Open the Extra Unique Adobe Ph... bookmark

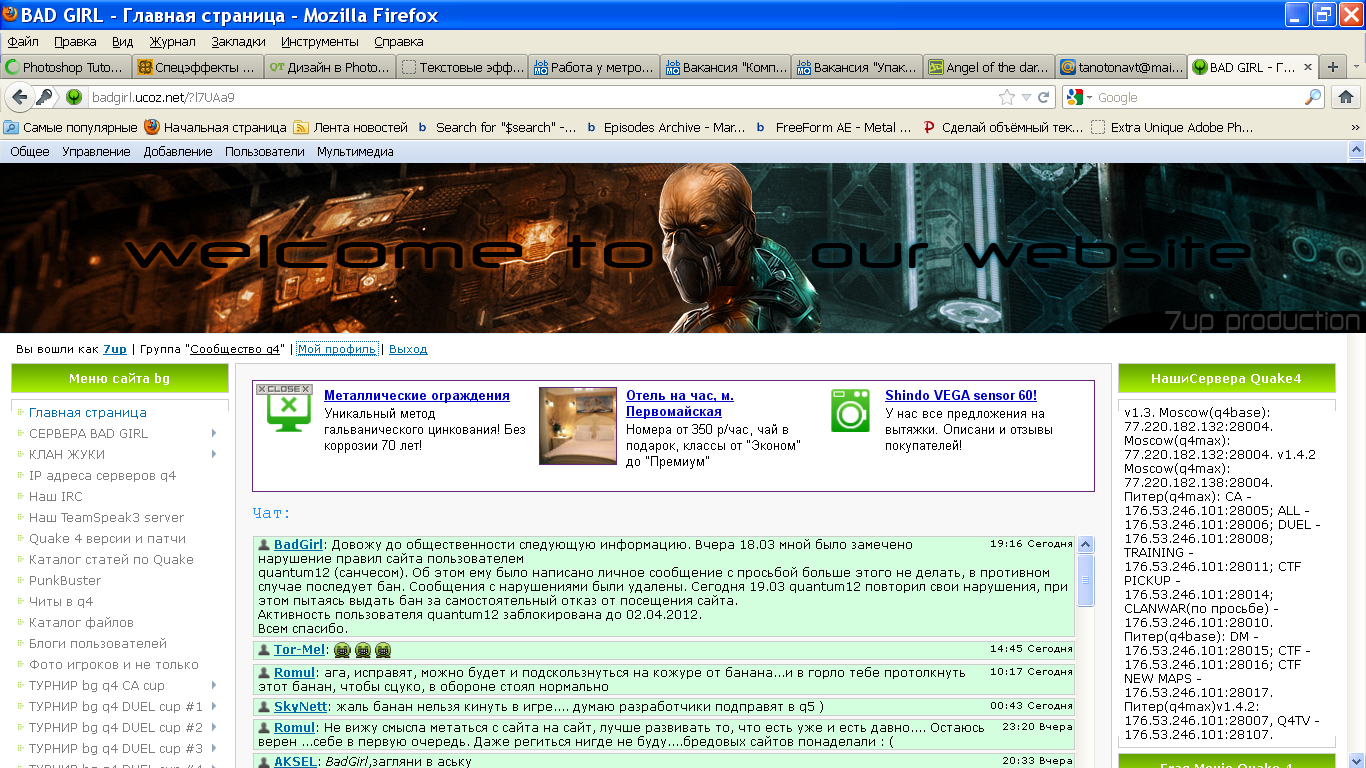pyautogui.click(x=1172, y=127)
